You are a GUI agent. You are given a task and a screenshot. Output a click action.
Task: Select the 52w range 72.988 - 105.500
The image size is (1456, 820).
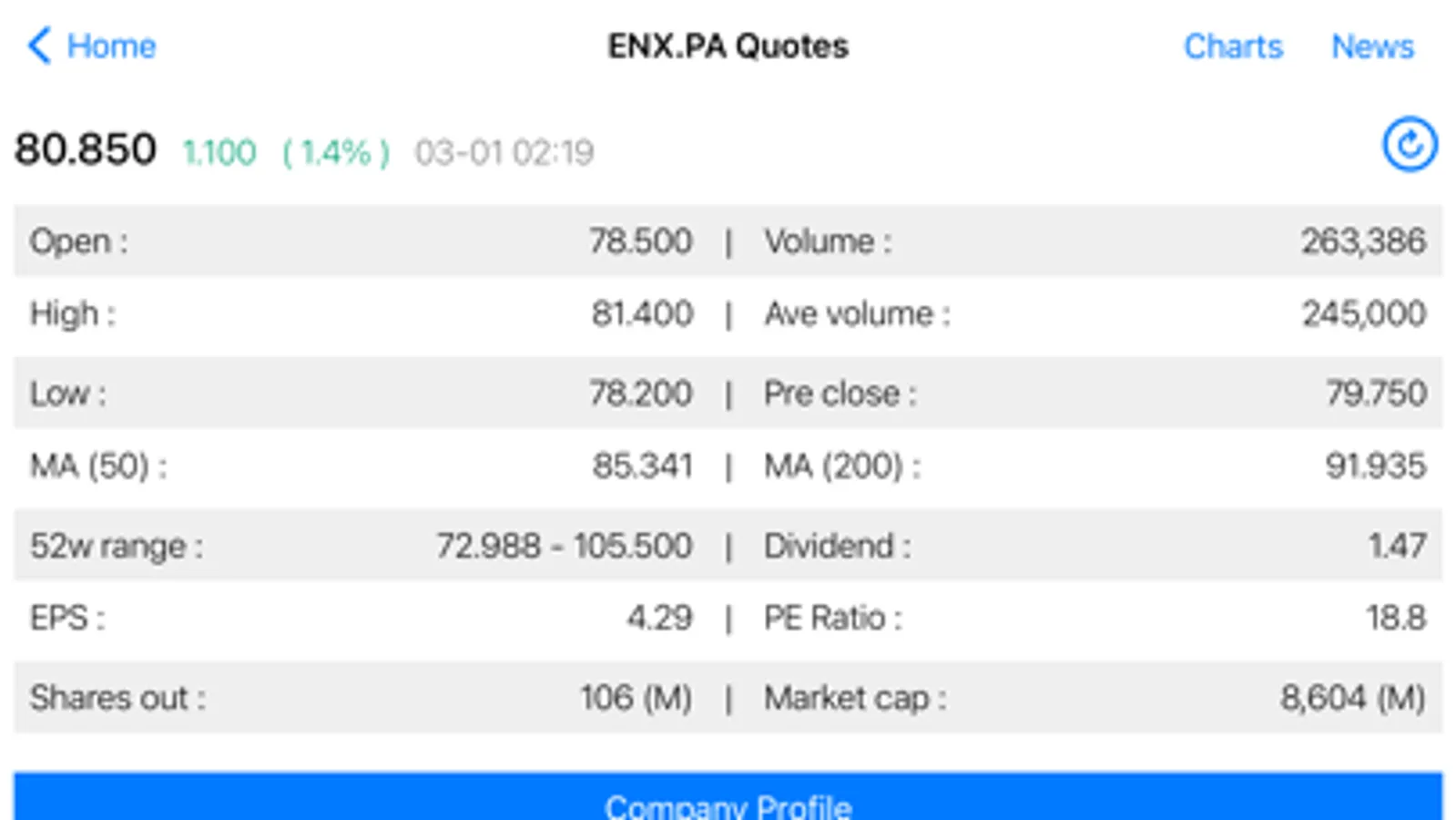[x=564, y=546]
